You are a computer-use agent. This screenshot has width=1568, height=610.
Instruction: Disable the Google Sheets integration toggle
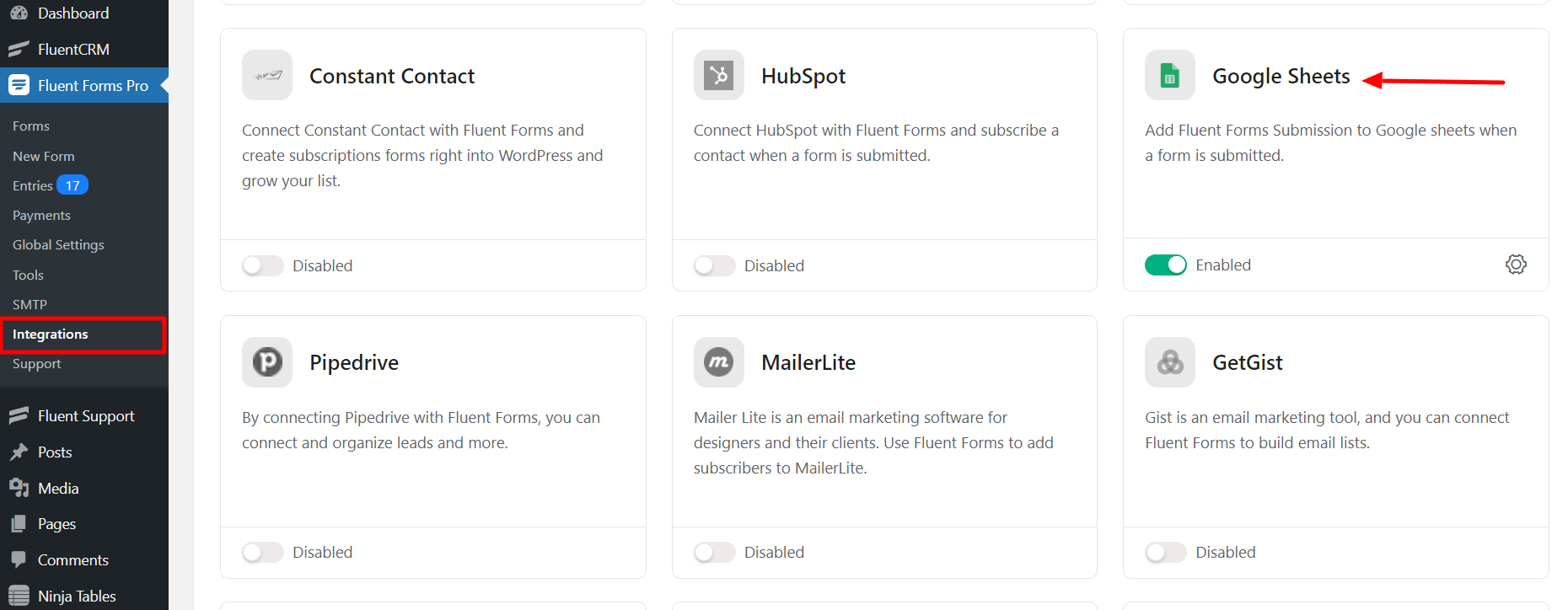pyautogui.click(x=1165, y=265)
